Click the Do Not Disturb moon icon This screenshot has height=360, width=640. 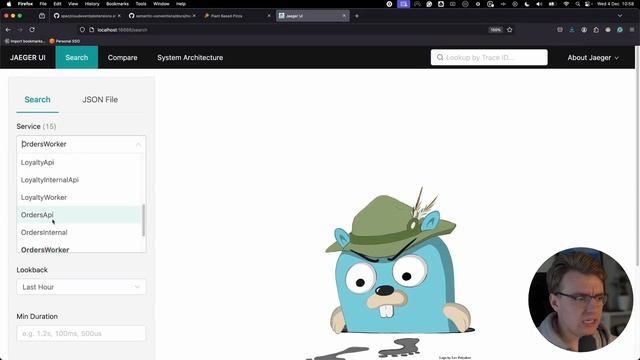(527, 4)
